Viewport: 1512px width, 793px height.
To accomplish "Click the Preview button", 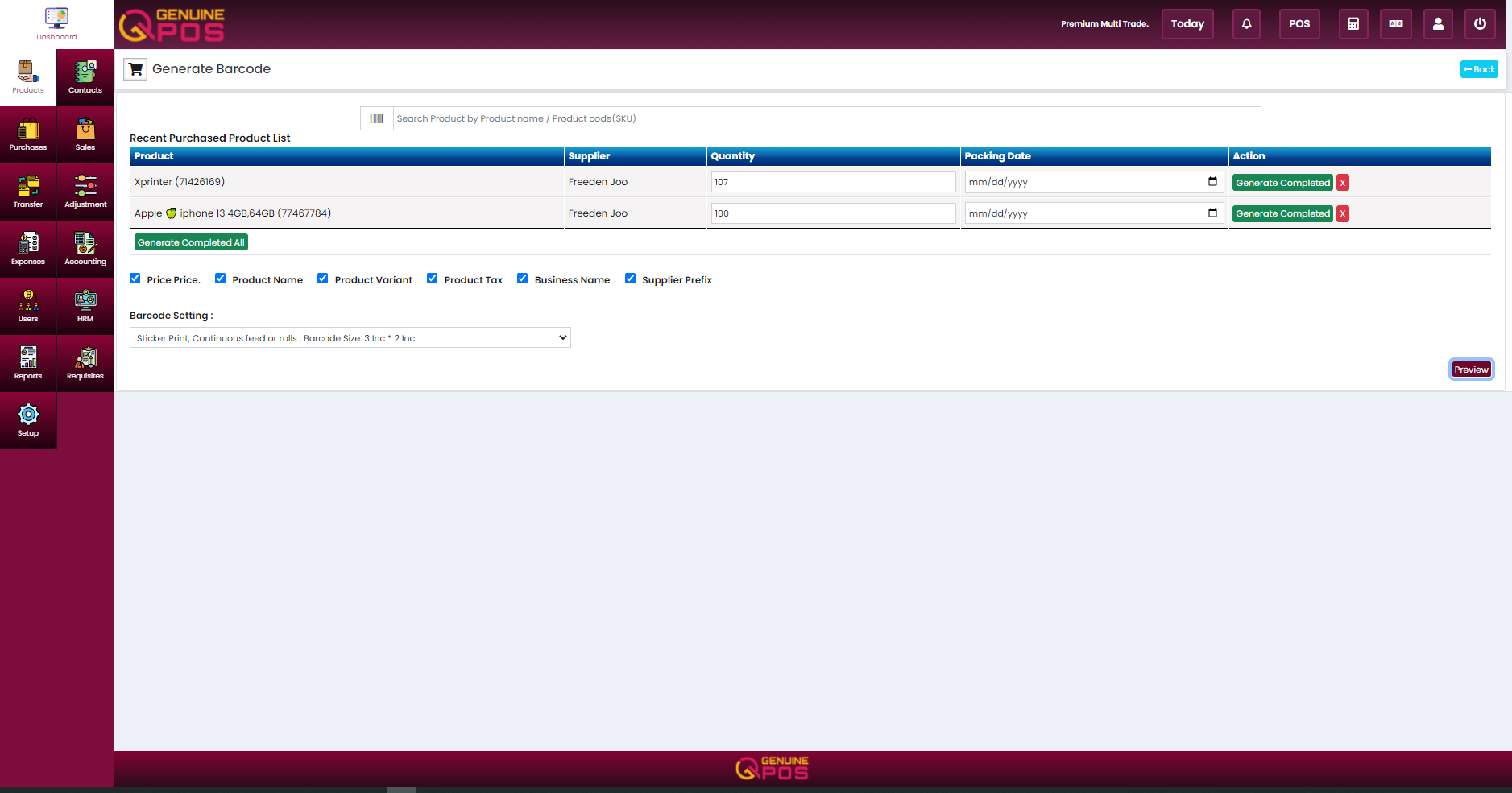I will pyautogui.click(x=1471, y=370).
